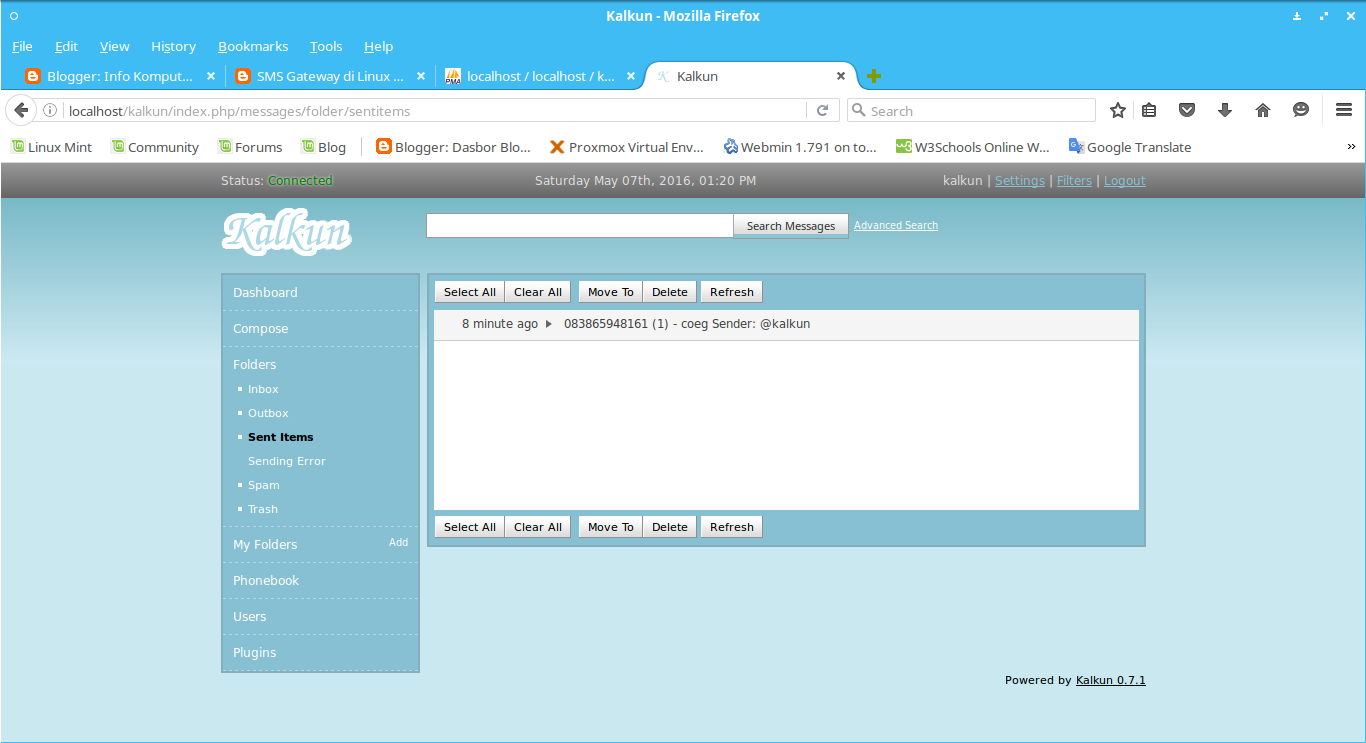
Task: Open the W3Schools Online bookmark
Action: tap(973, 147)
